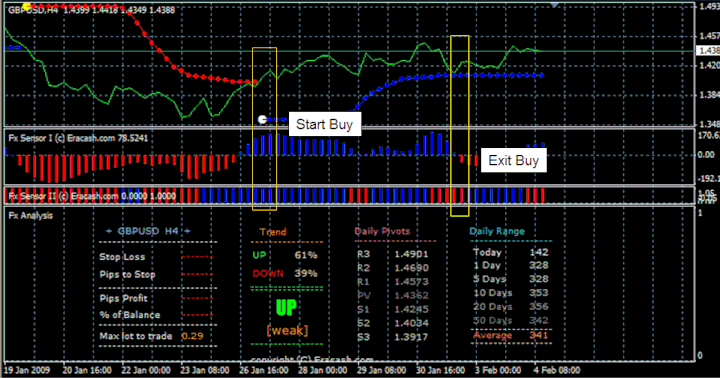This screenshot has width=720, height=378.
Task: Click the Daily Range heading
Action: [x=497, y=231]
